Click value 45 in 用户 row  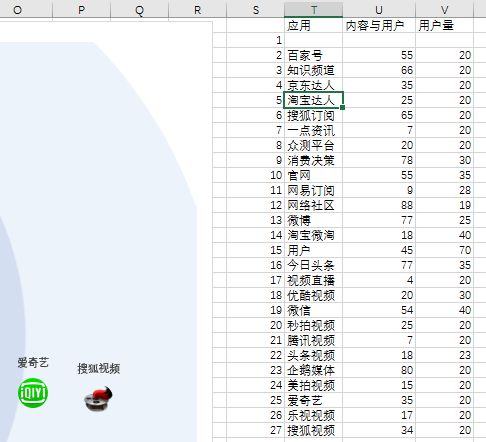click(407, 250)
